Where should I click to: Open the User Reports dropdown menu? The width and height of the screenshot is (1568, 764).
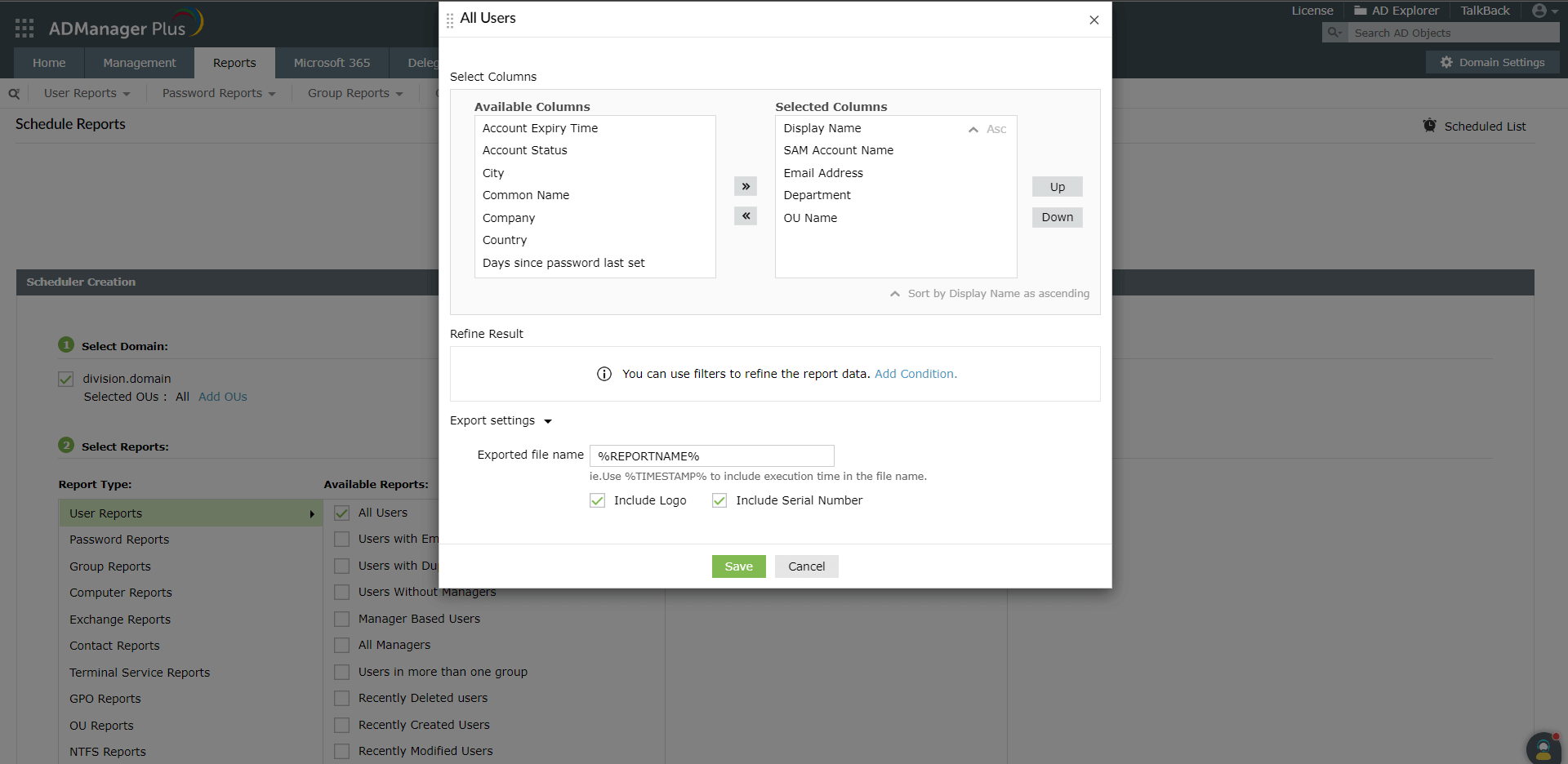click(x=87, y=93)
